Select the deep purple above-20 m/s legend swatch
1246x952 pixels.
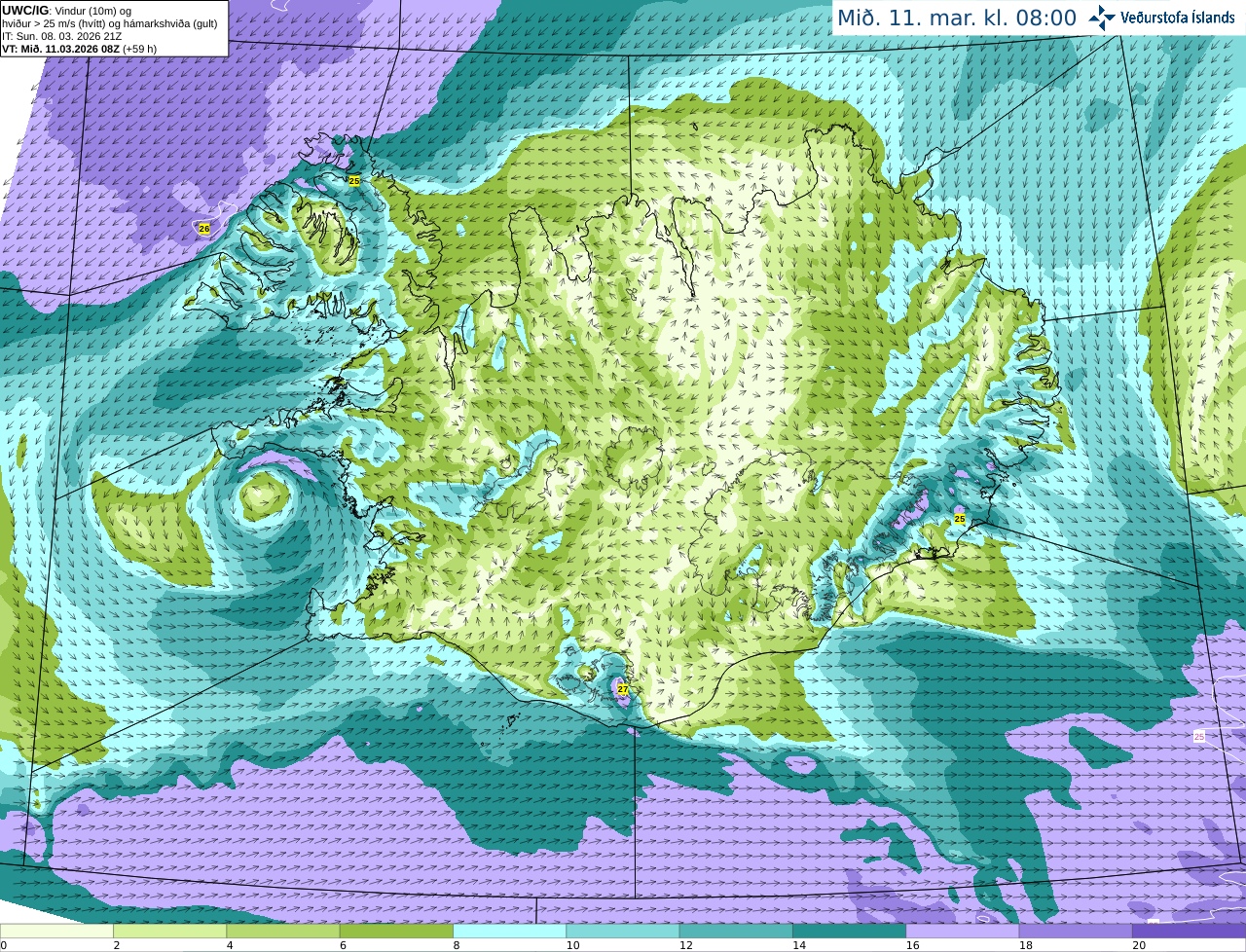1189,931
